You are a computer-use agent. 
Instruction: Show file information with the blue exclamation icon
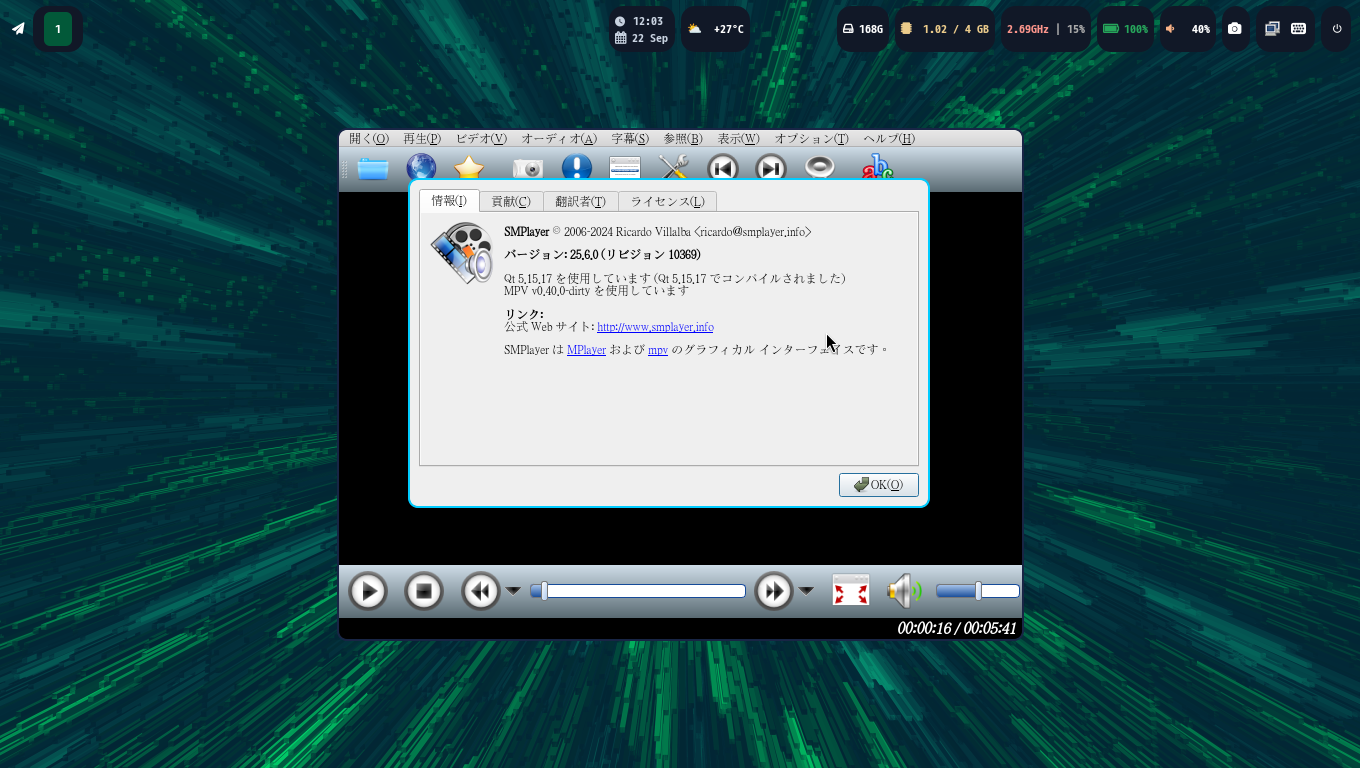tap(577, 169)
